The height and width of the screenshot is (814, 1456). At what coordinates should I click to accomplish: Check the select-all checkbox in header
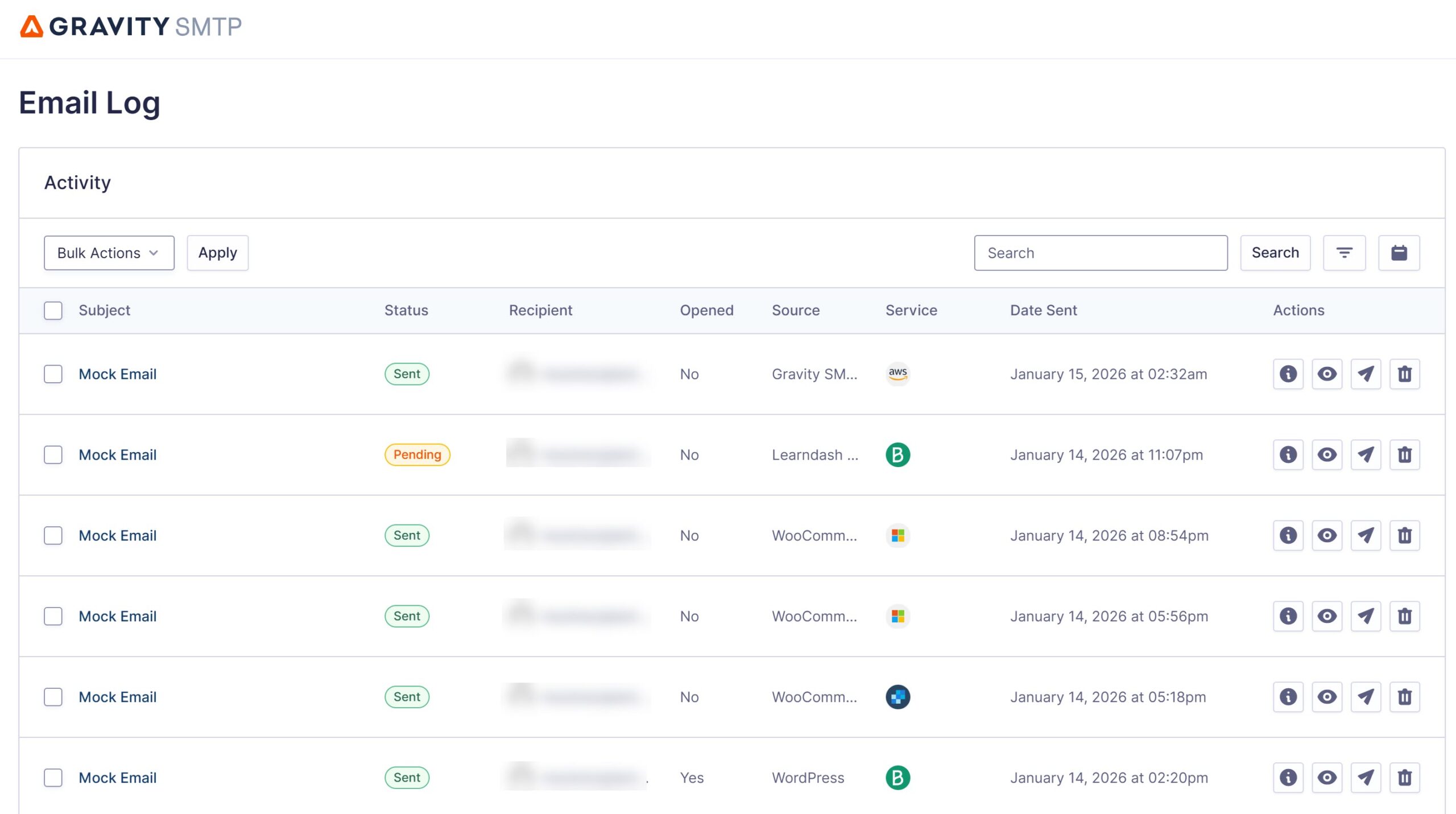click(53, 310)
